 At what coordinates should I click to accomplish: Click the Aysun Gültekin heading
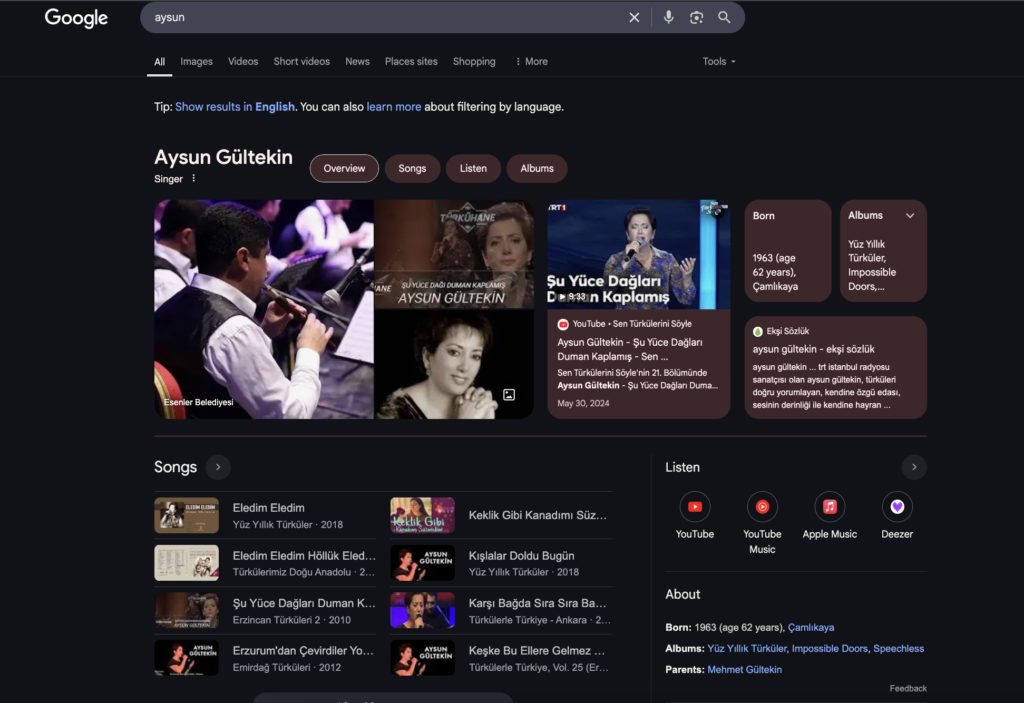pos(223,157)
